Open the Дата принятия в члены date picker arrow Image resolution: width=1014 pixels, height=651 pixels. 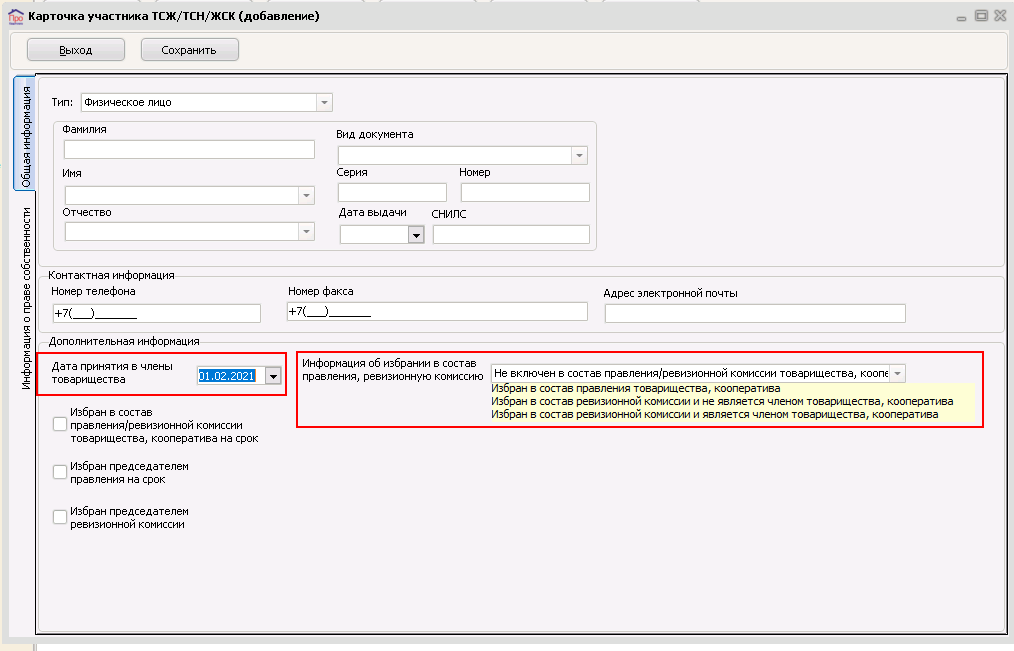point(274,376)
